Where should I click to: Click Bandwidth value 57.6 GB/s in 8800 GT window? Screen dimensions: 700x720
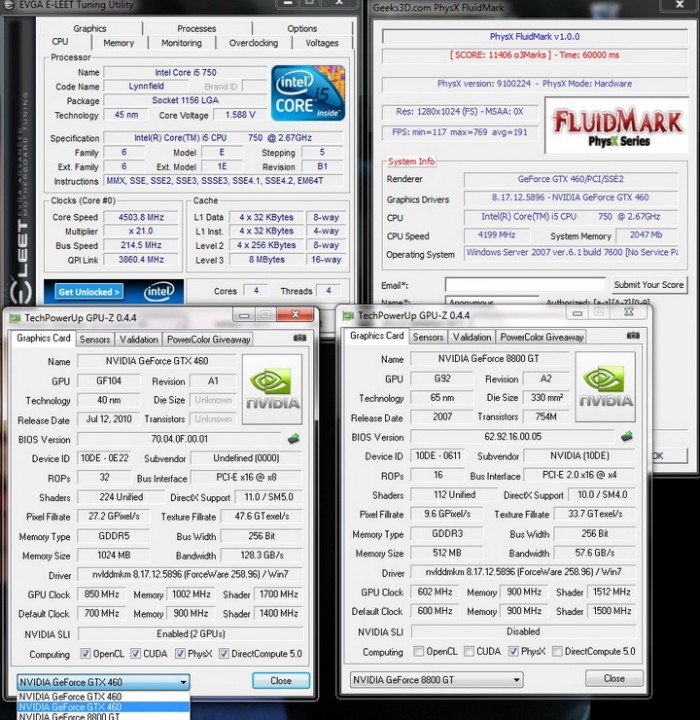coord(595,553)
